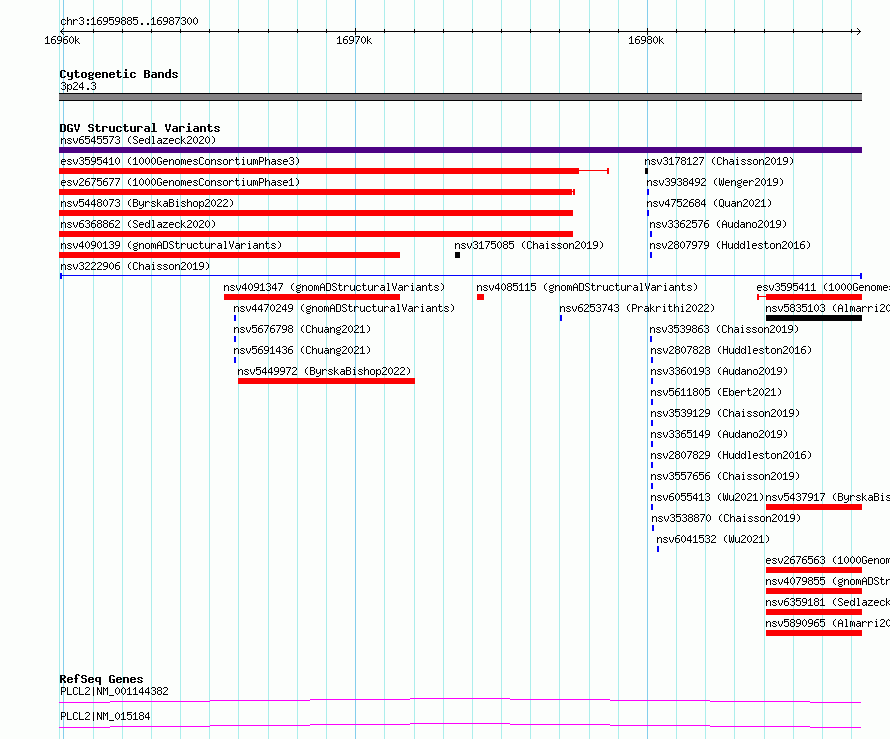Click the DGV Structural Variants track title
The height and width of the screenshot is (739, 890).
point(140,128)
